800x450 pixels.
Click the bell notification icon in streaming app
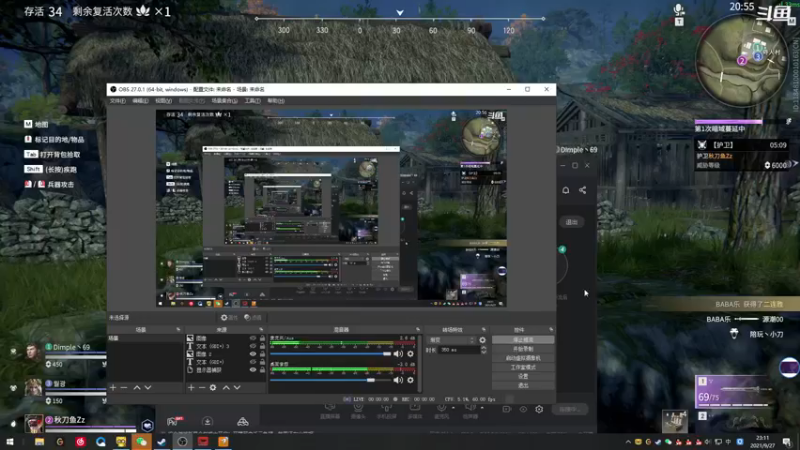point(566,190)
